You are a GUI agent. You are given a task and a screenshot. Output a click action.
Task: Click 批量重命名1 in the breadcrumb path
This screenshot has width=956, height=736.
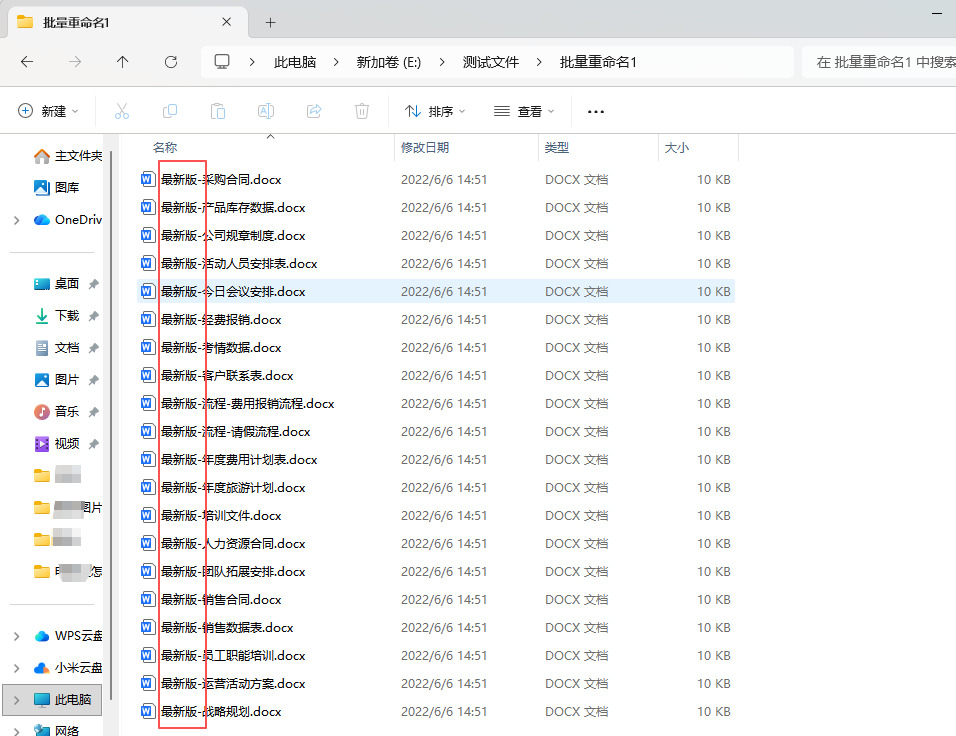point(598,62)
